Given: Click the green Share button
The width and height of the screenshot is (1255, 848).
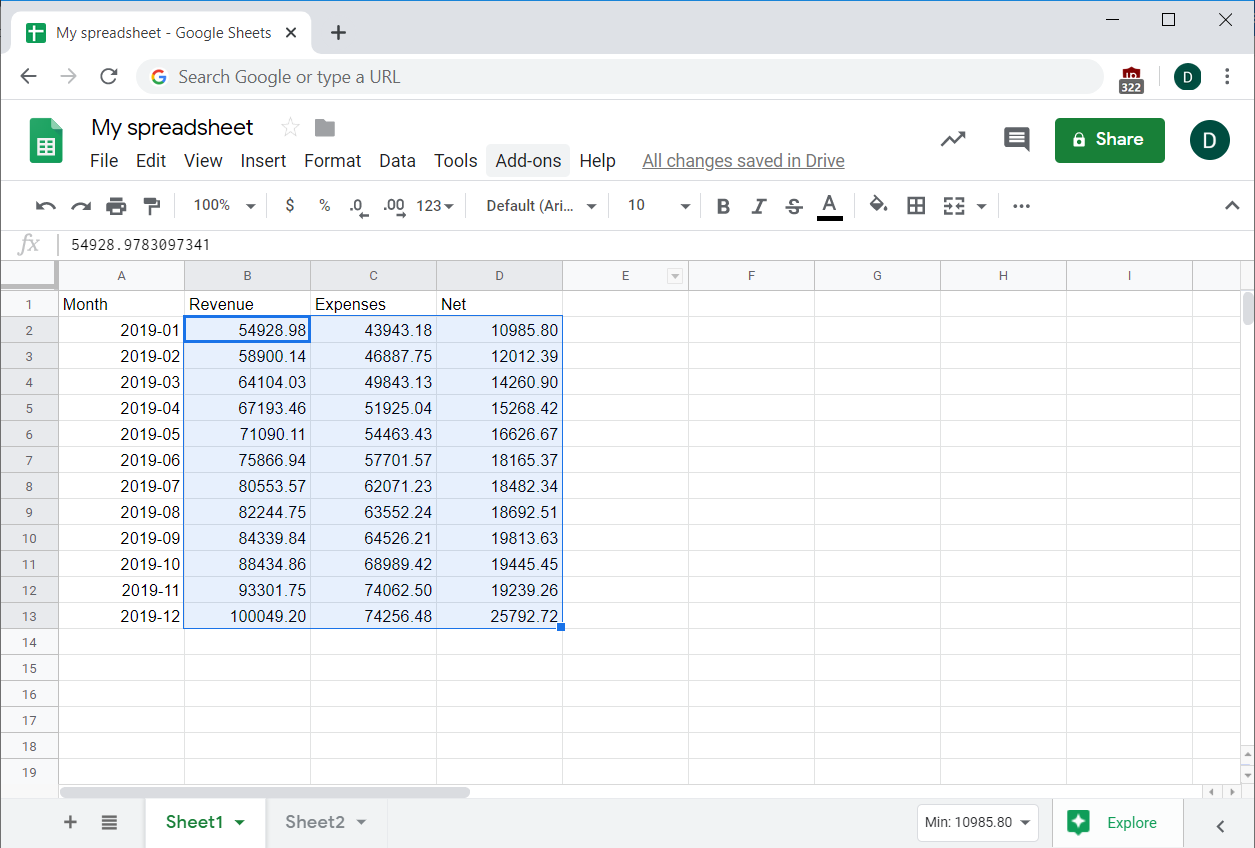Looking at the screenshot, I should [x=1109, y=140].
